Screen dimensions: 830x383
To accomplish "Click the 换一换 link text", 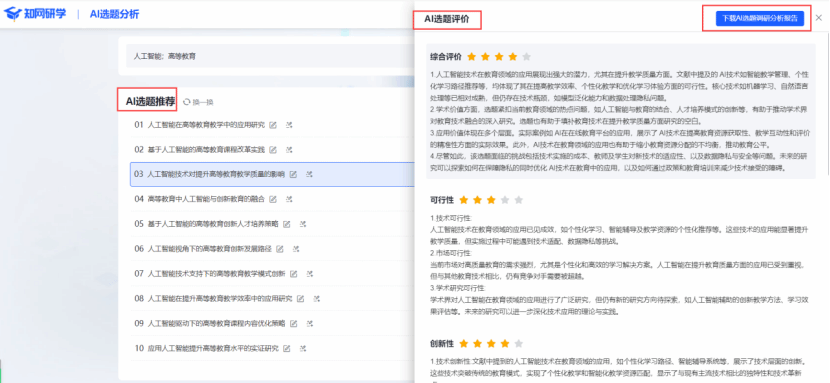I will coord(203,102).
